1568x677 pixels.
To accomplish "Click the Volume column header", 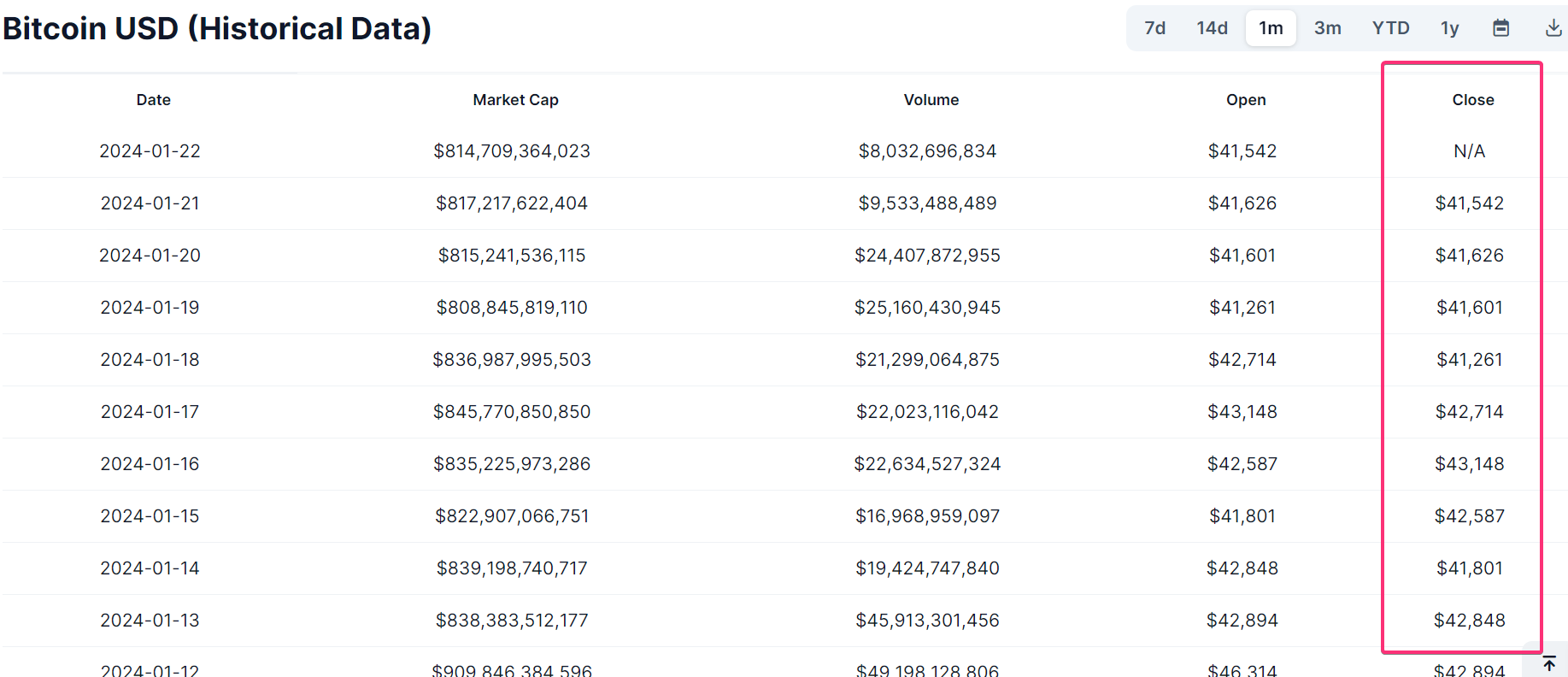I will point(931,100).
